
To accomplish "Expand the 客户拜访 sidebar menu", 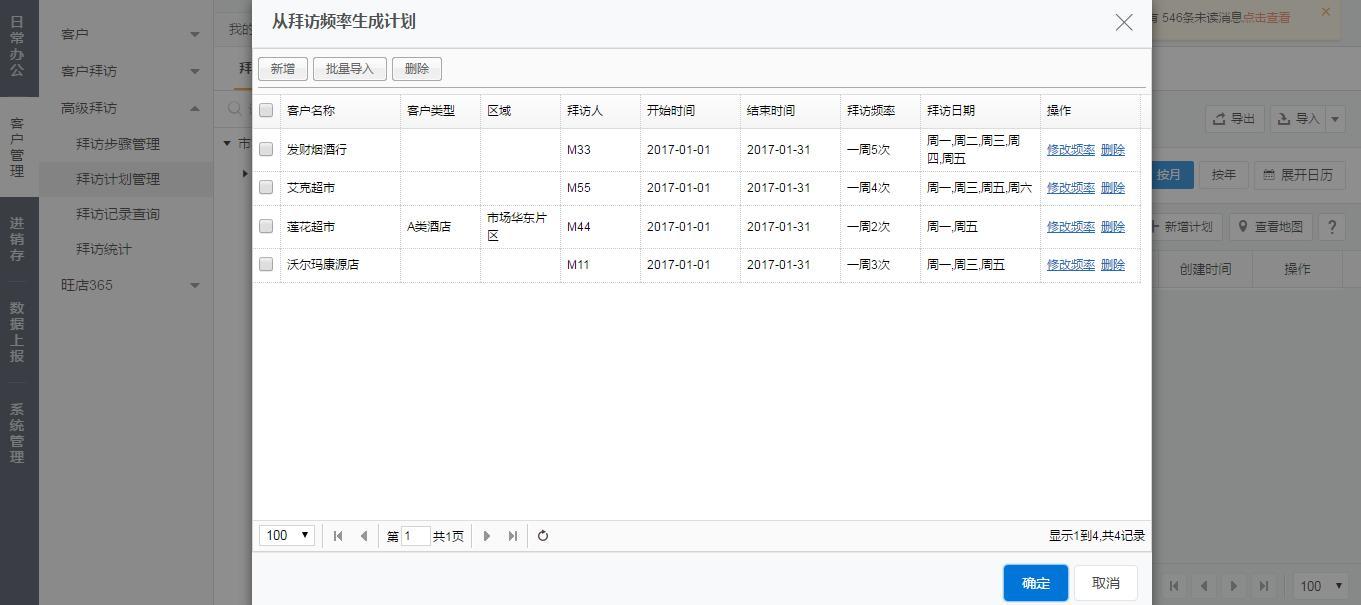I will click(128, 71).
